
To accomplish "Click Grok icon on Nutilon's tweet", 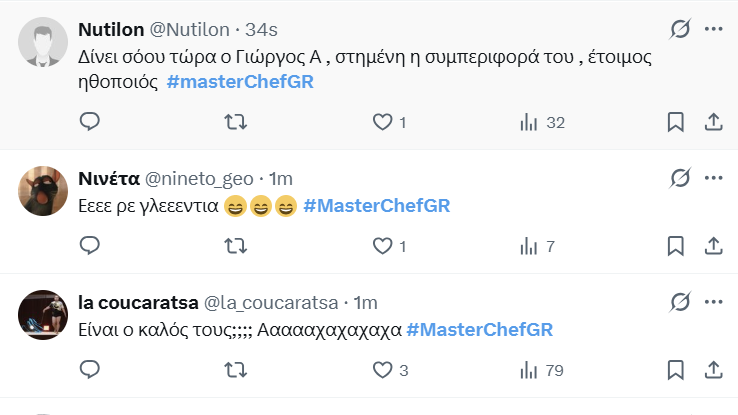I will click(x=680, y=30).
